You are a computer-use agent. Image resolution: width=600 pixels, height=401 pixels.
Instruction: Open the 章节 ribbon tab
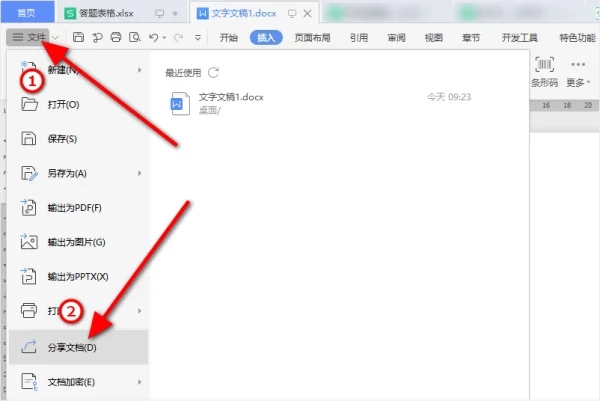pos(471,37)
